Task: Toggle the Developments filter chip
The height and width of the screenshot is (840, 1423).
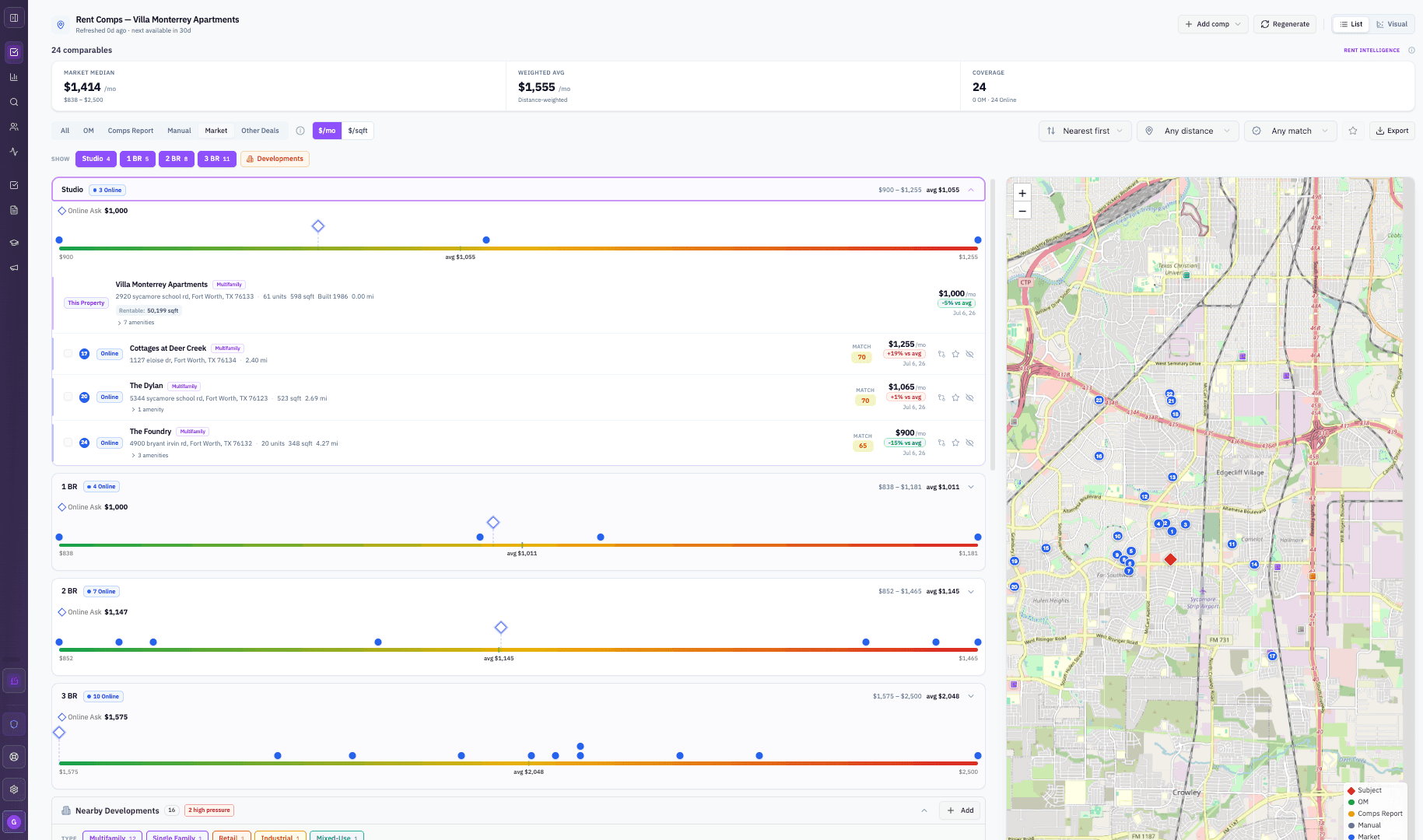Action: click(275, 159)
